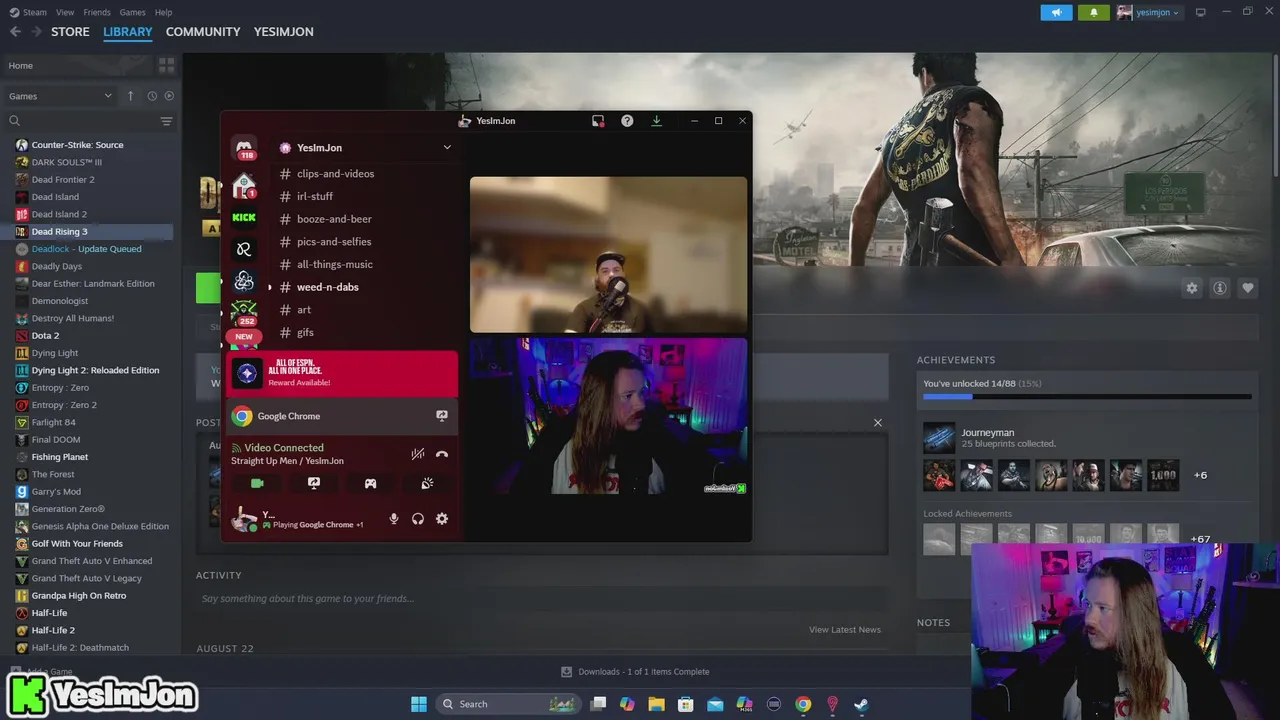The image size is (1280, 720).
Task: Deafen audio with Discord headphones icon
Action: [x=418, y=519]
